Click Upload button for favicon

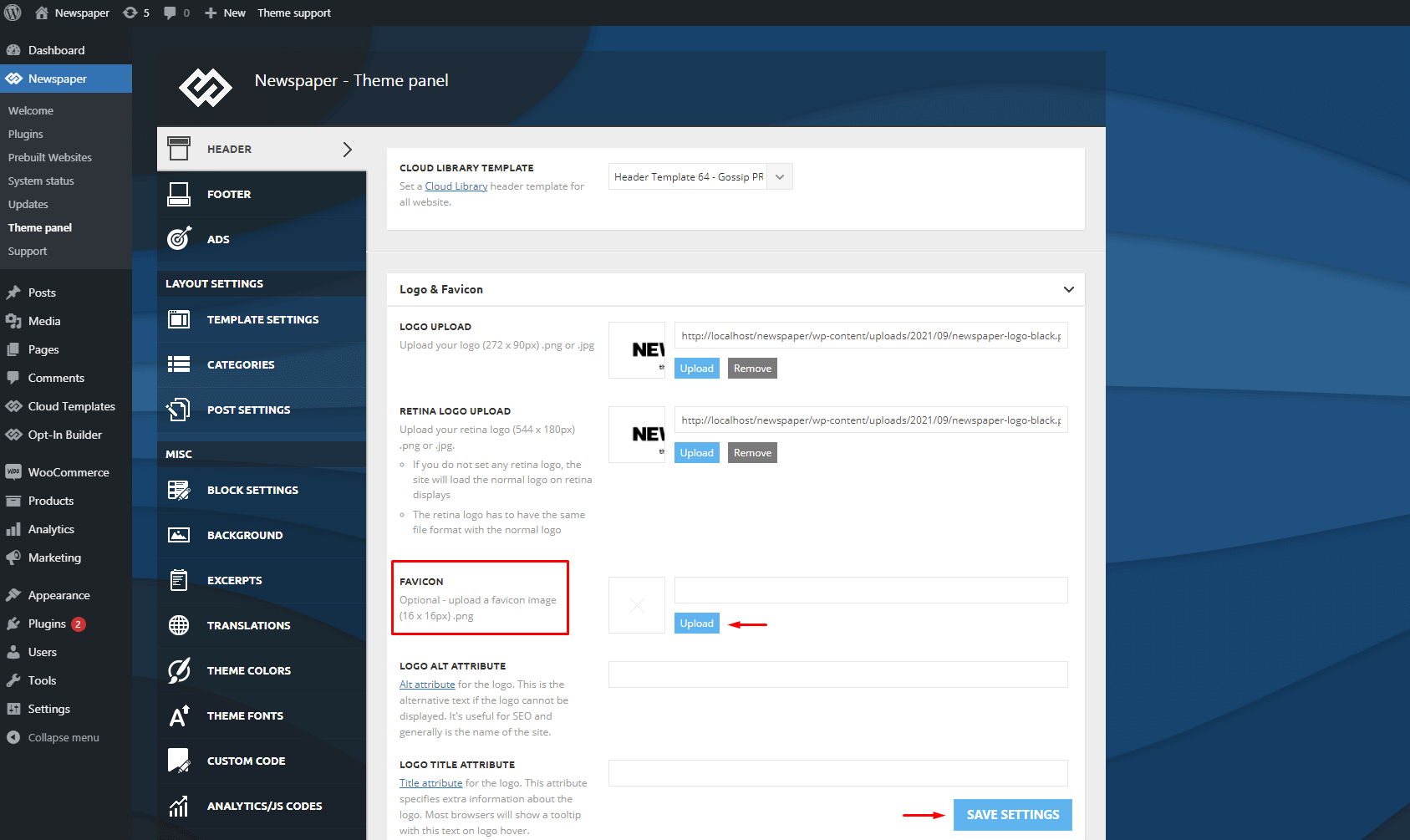tap(697, 624)
